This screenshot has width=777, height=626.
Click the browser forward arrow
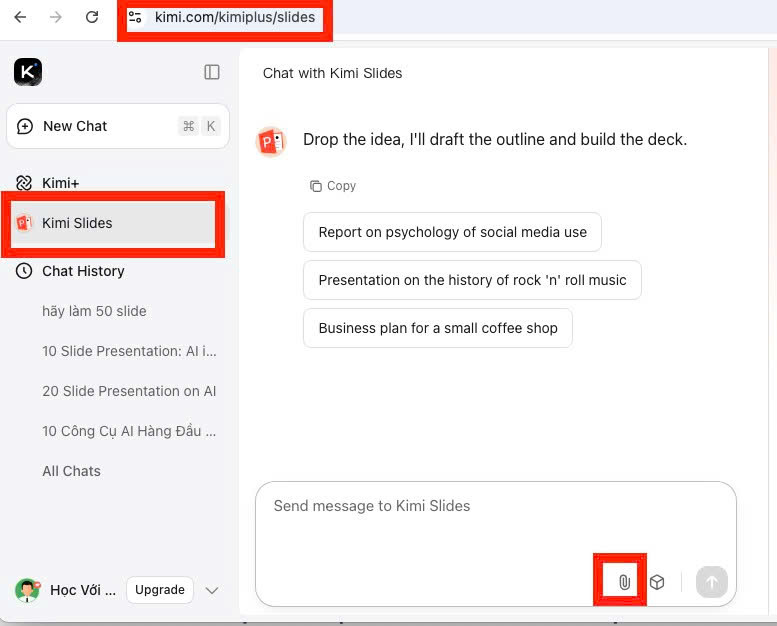pyautogui.click(x=56, y=17)
